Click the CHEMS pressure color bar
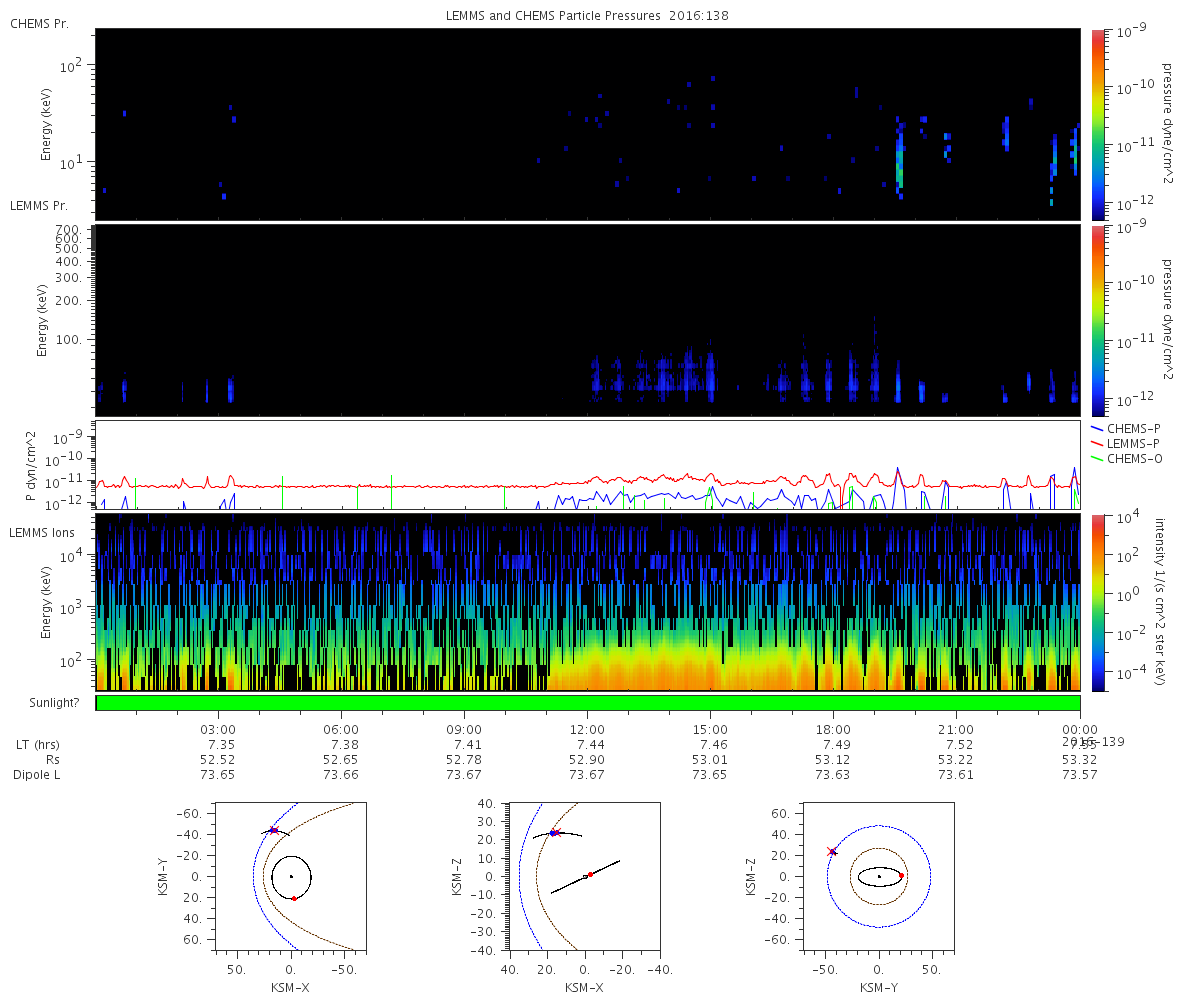Screen dimensions: 1200x1000 [x=1098, y=124]
